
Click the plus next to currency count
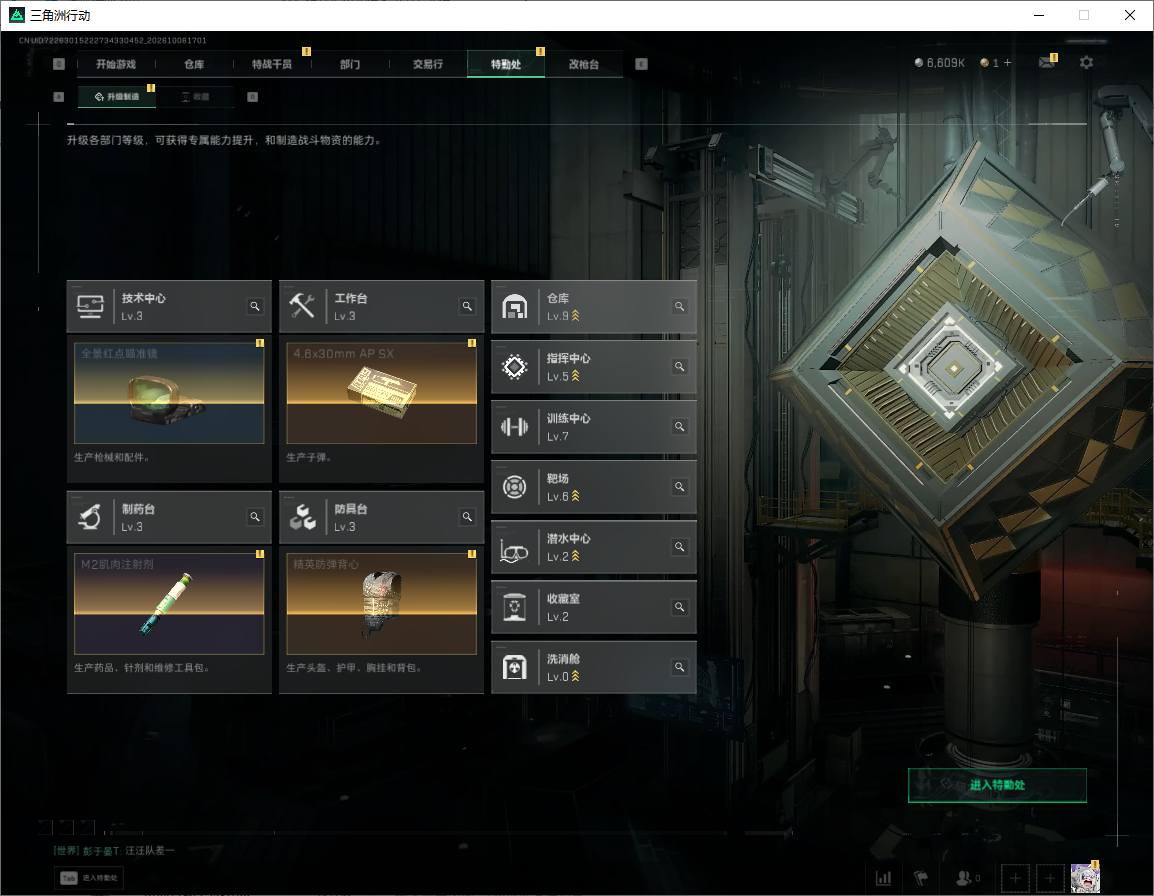(1008, 63)
